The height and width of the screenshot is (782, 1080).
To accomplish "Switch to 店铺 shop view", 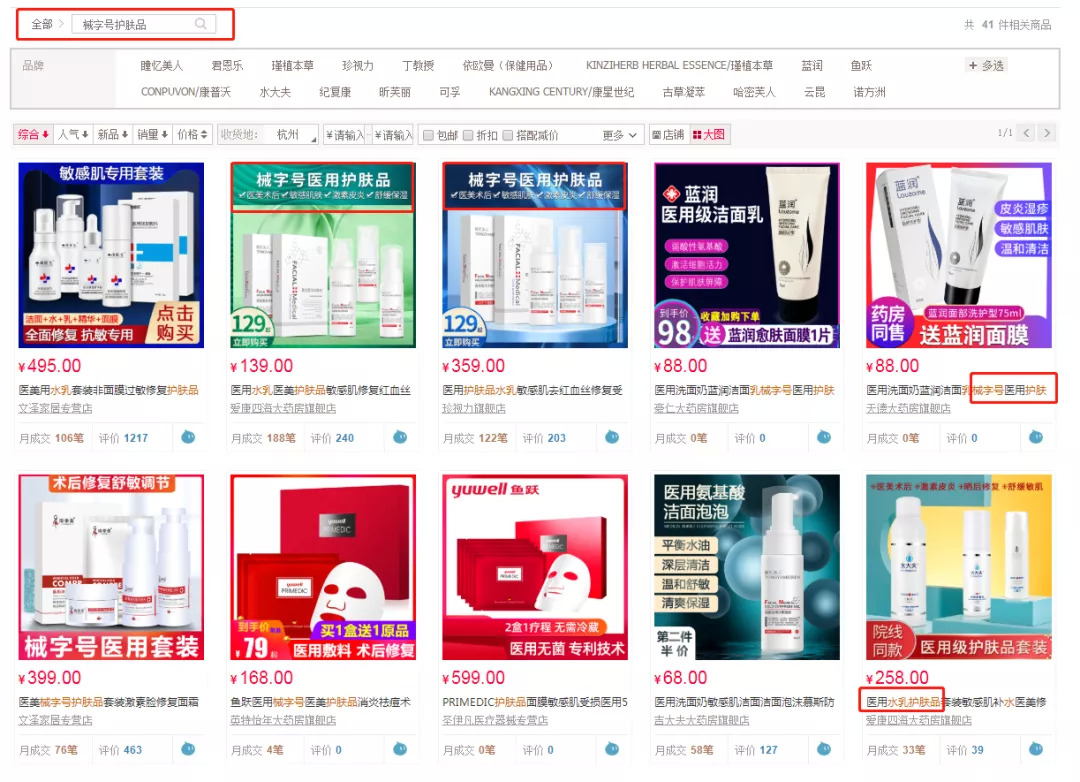I will coord(668,135).
